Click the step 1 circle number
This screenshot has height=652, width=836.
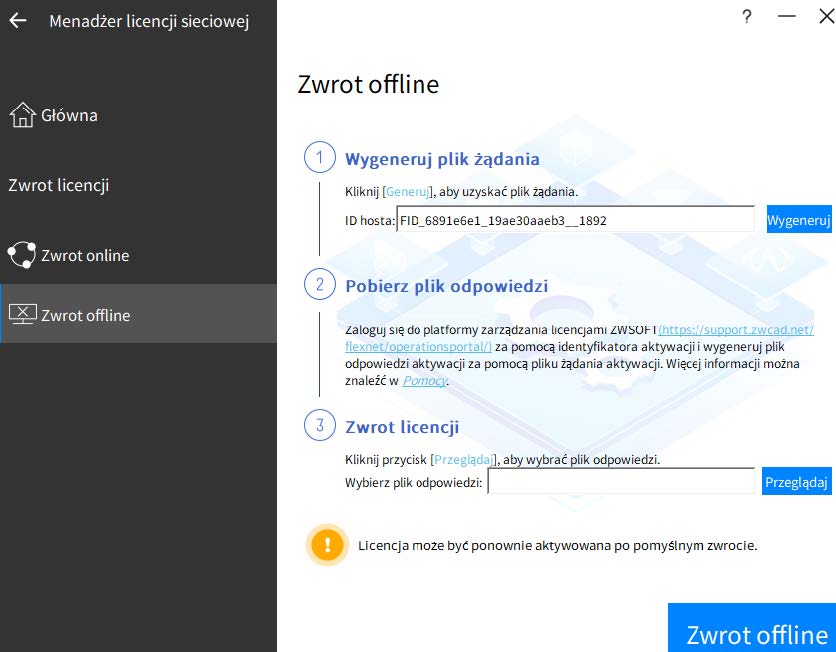[x=320, y=158]
